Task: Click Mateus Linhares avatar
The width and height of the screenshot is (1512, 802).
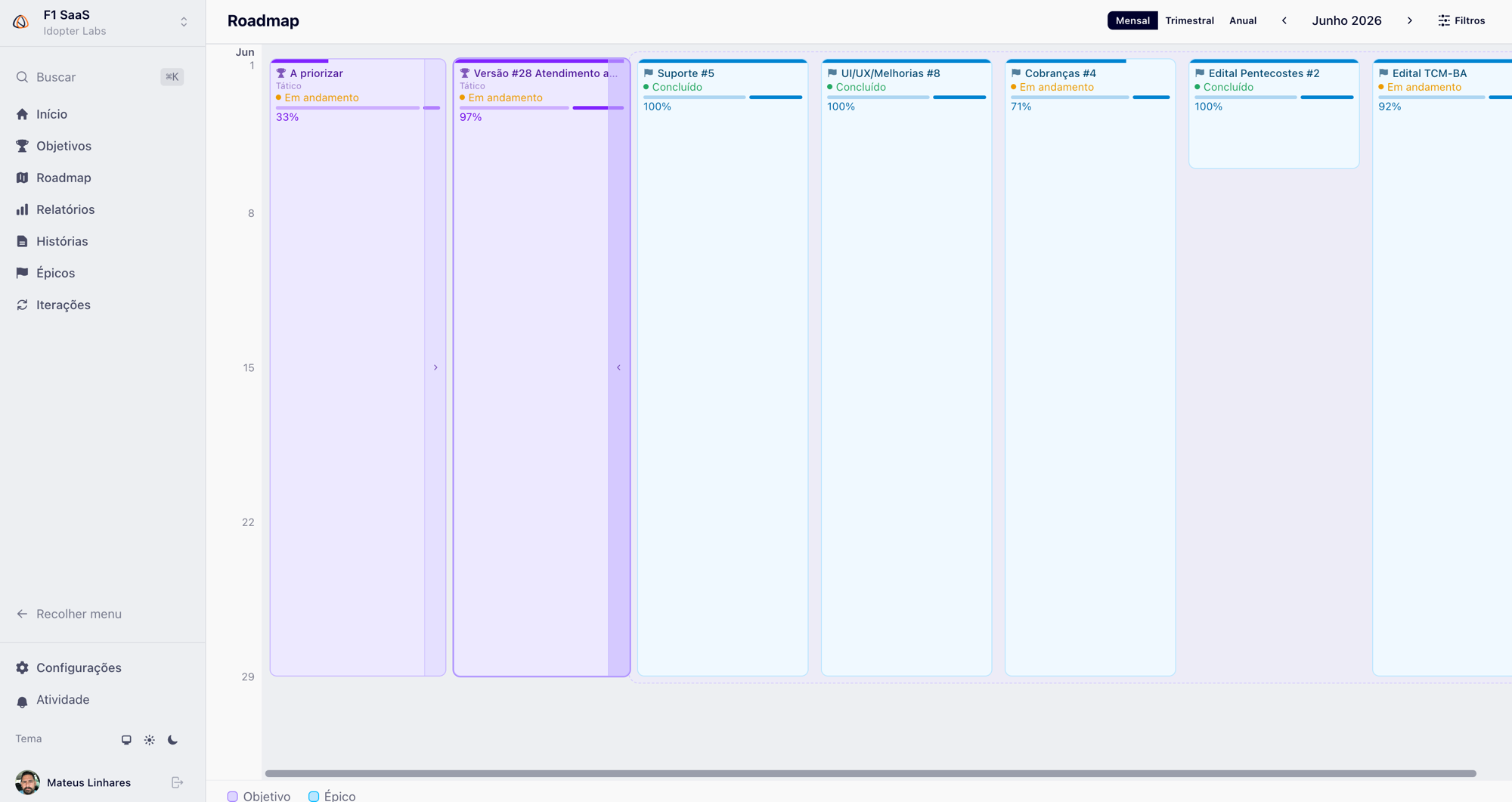Action: click(x=27, y=782)
